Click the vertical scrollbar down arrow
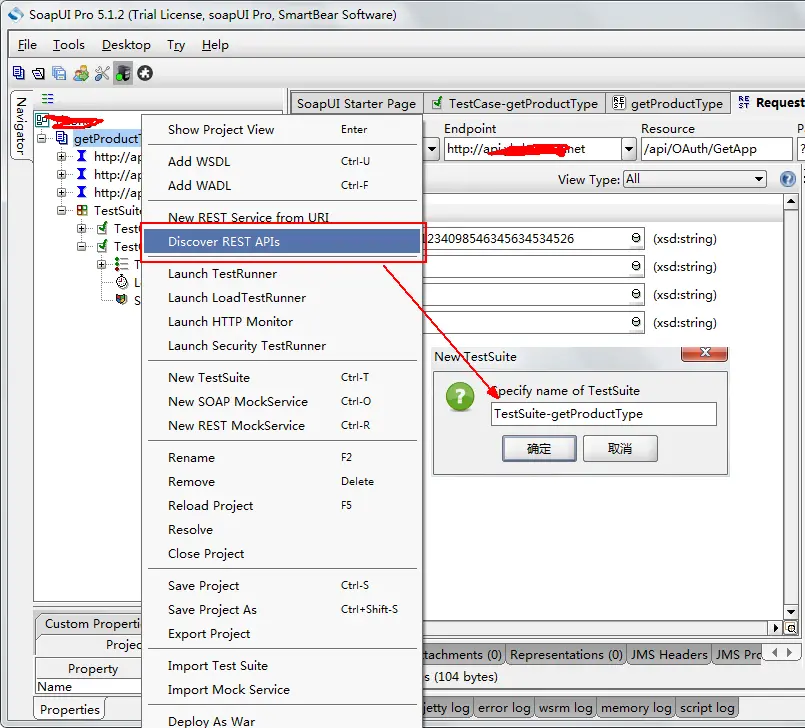805x728 pixels. point(791,612)
